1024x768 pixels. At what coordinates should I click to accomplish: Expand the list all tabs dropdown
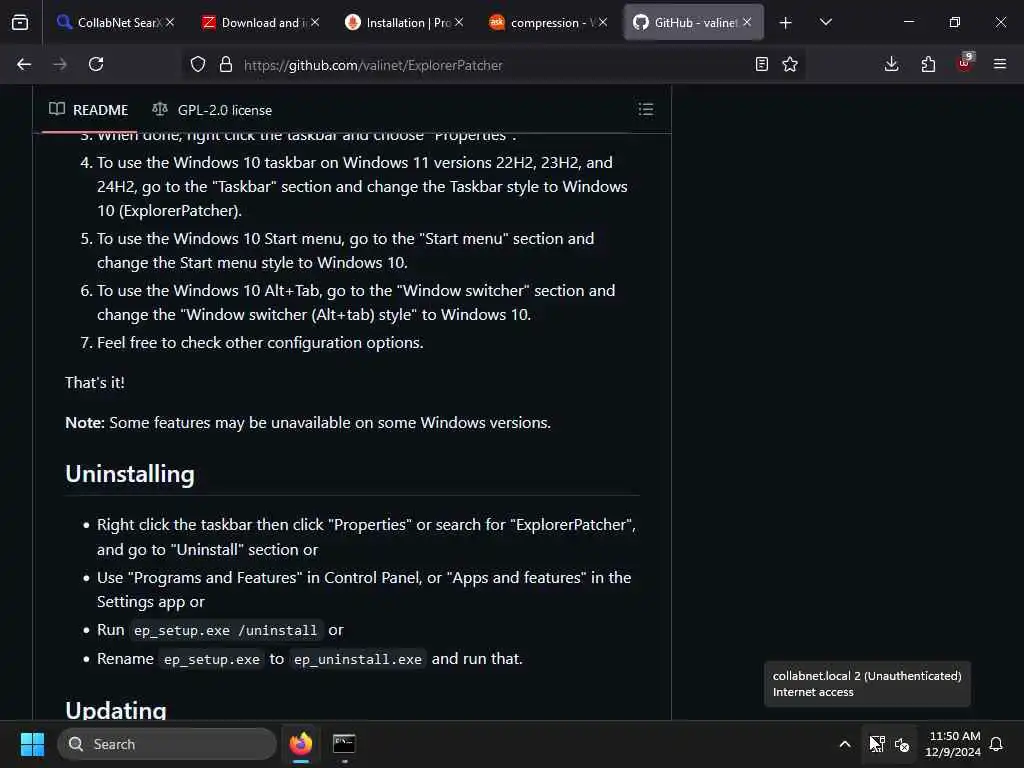[x=826, y=23]
